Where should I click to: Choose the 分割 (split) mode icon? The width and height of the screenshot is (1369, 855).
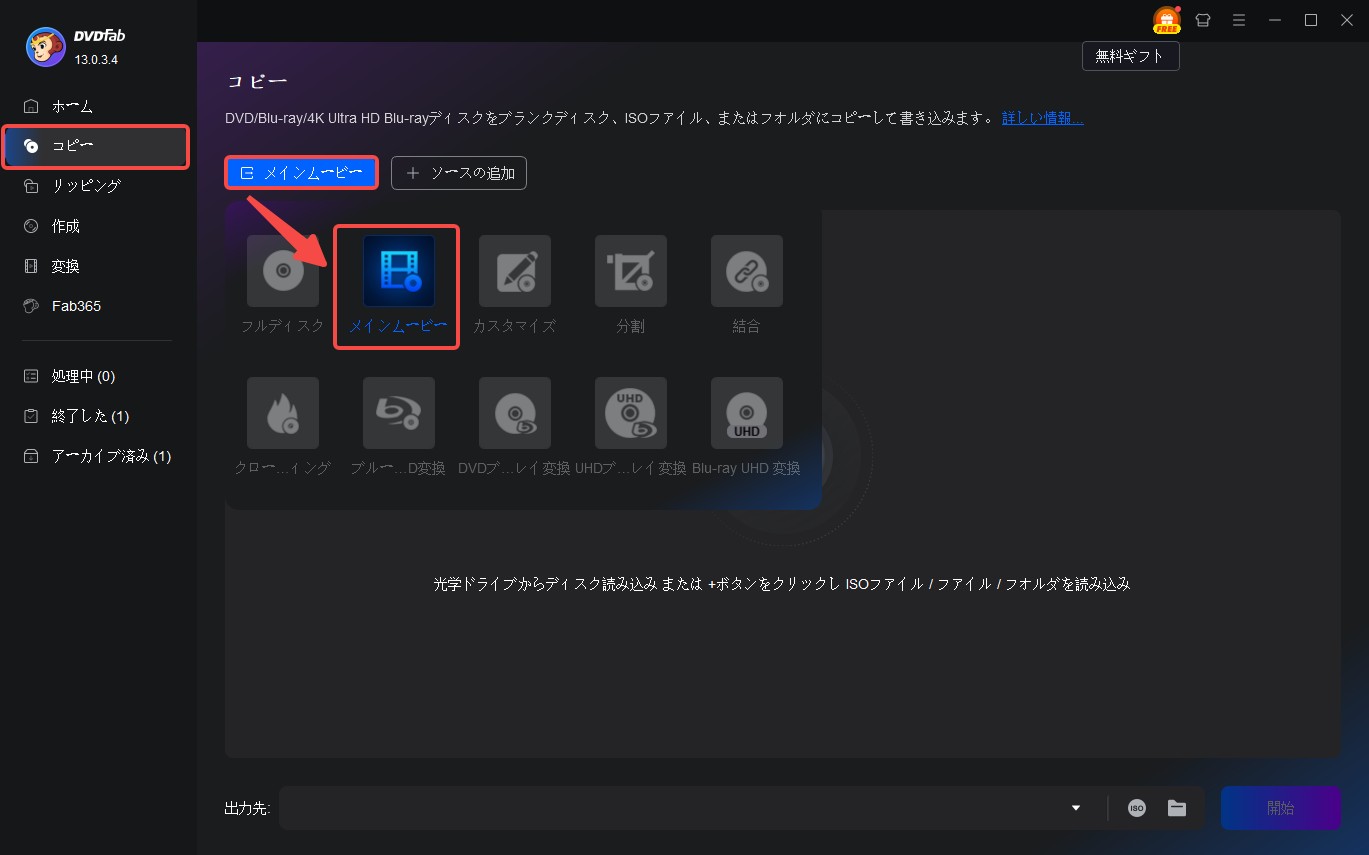pos(631,271)
